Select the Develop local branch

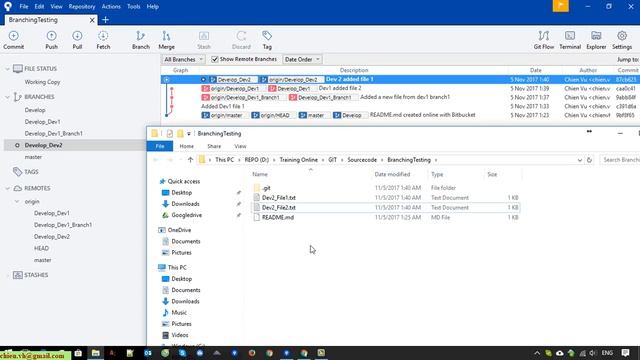[35, 110]
